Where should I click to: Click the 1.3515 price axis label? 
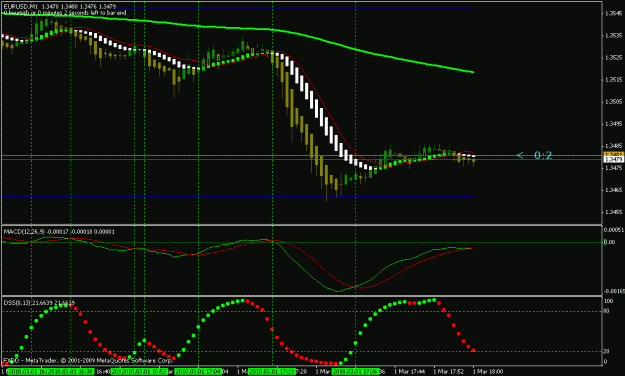pyautogui.click(x=613, y=80)
